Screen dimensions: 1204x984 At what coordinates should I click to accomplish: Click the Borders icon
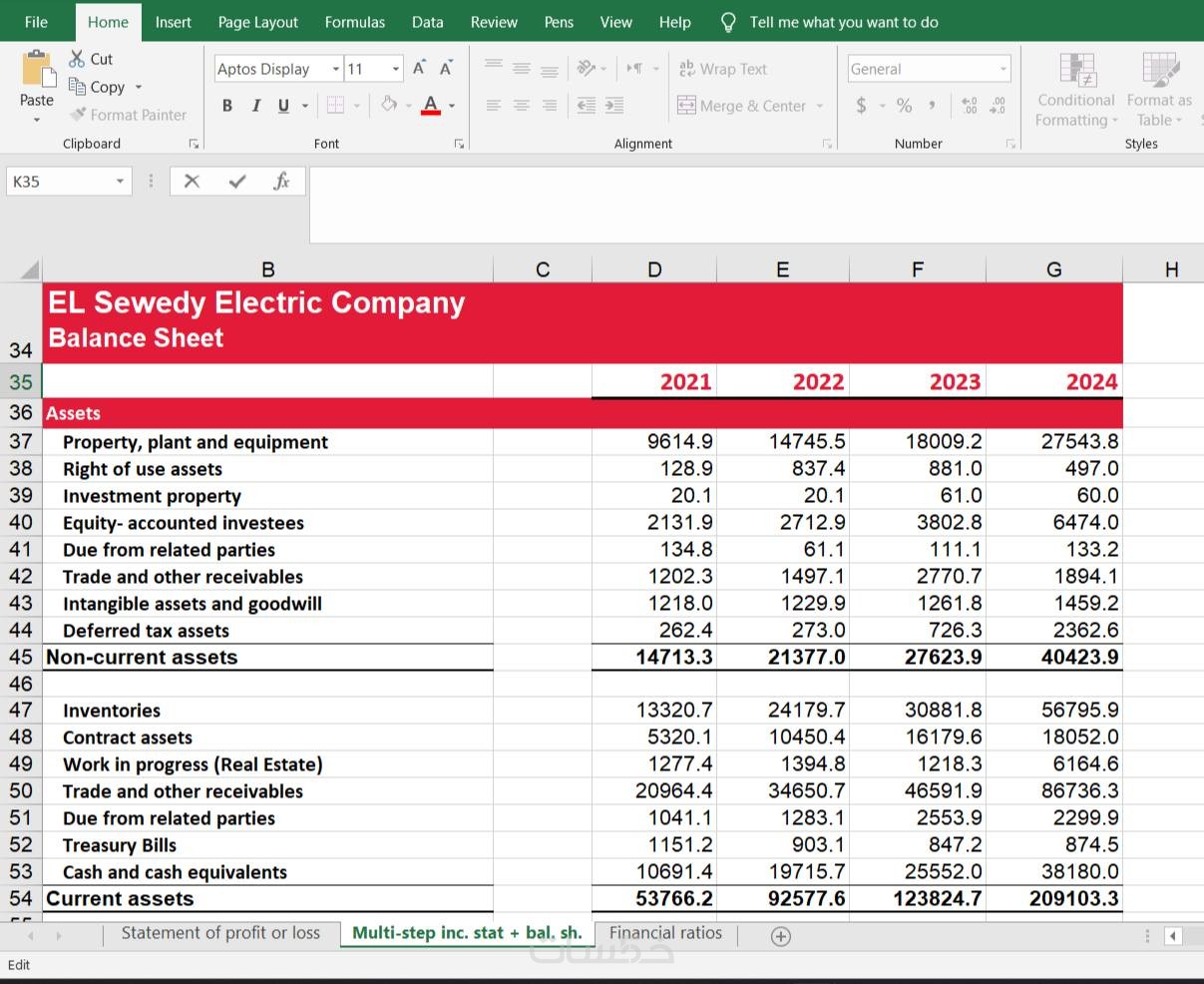pyautogui.click(x=335, y=105)
